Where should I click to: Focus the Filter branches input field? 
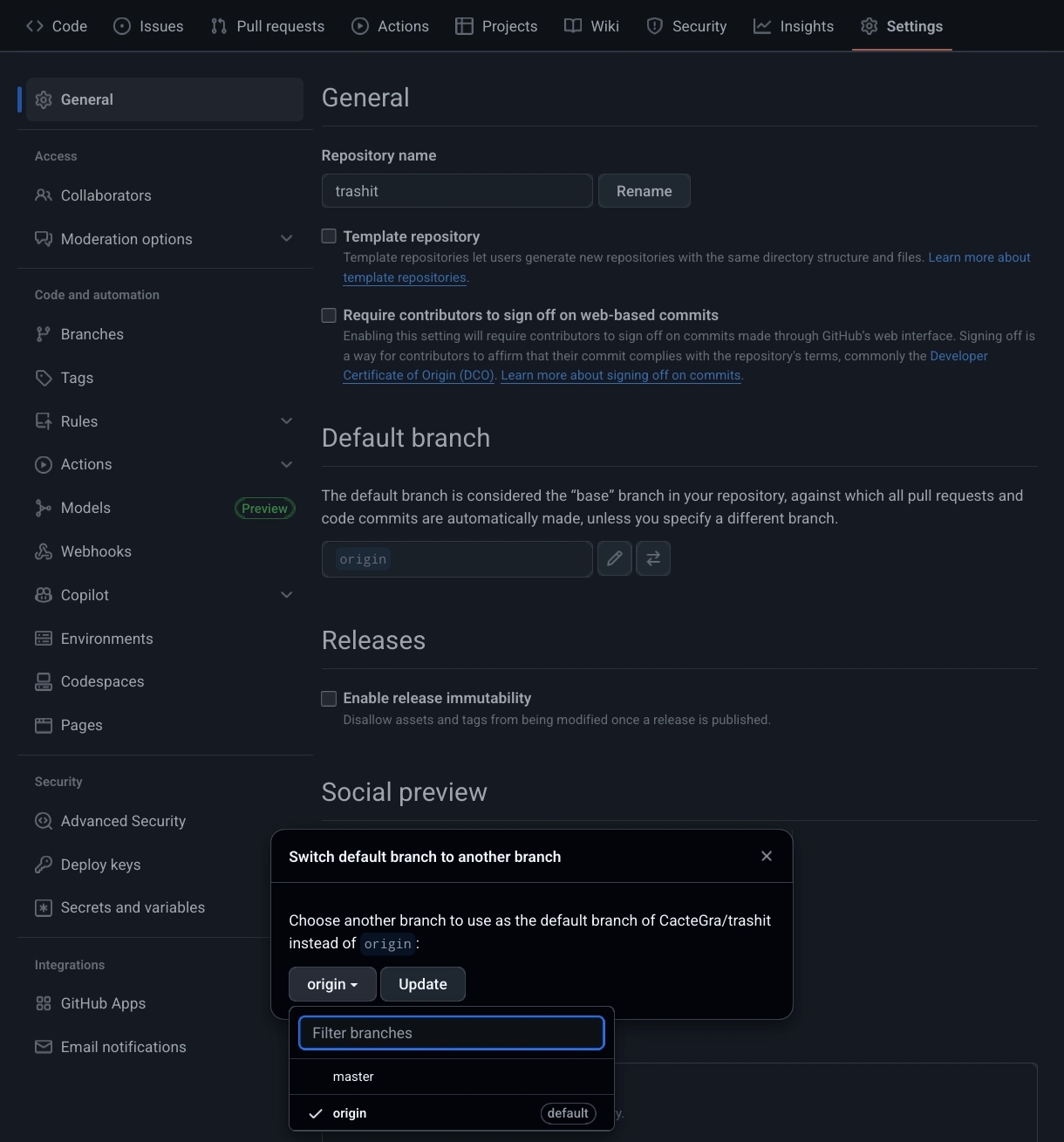(x=451, y=1033)
